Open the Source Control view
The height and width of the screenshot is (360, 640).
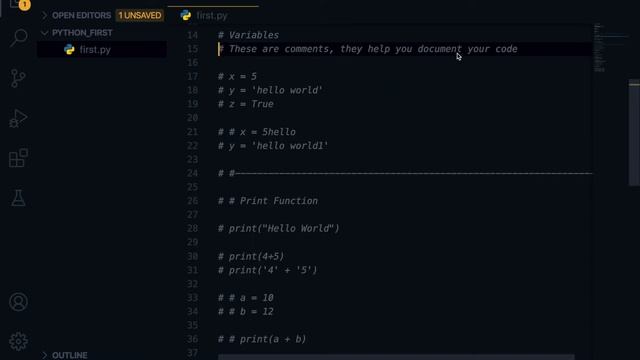pyautogui.click(x=18, y=78)
